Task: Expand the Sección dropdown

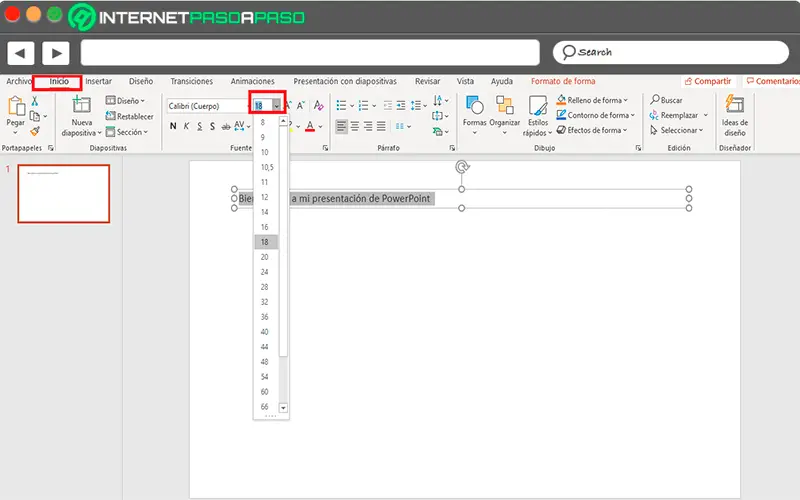Action: [x=145, y=132]
